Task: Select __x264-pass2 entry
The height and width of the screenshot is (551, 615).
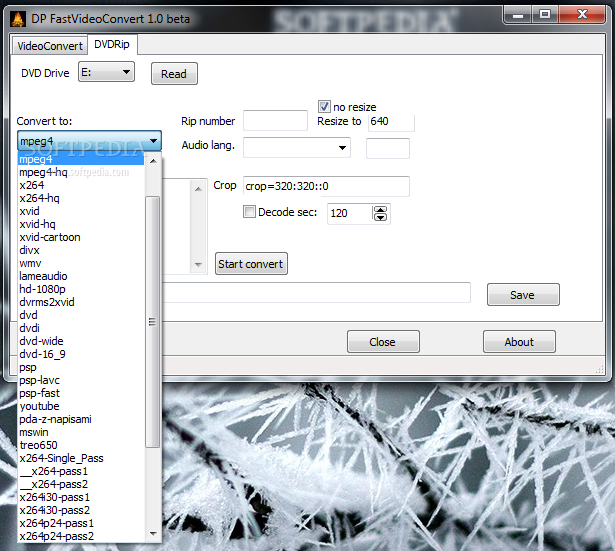Action: click(81, 484)
